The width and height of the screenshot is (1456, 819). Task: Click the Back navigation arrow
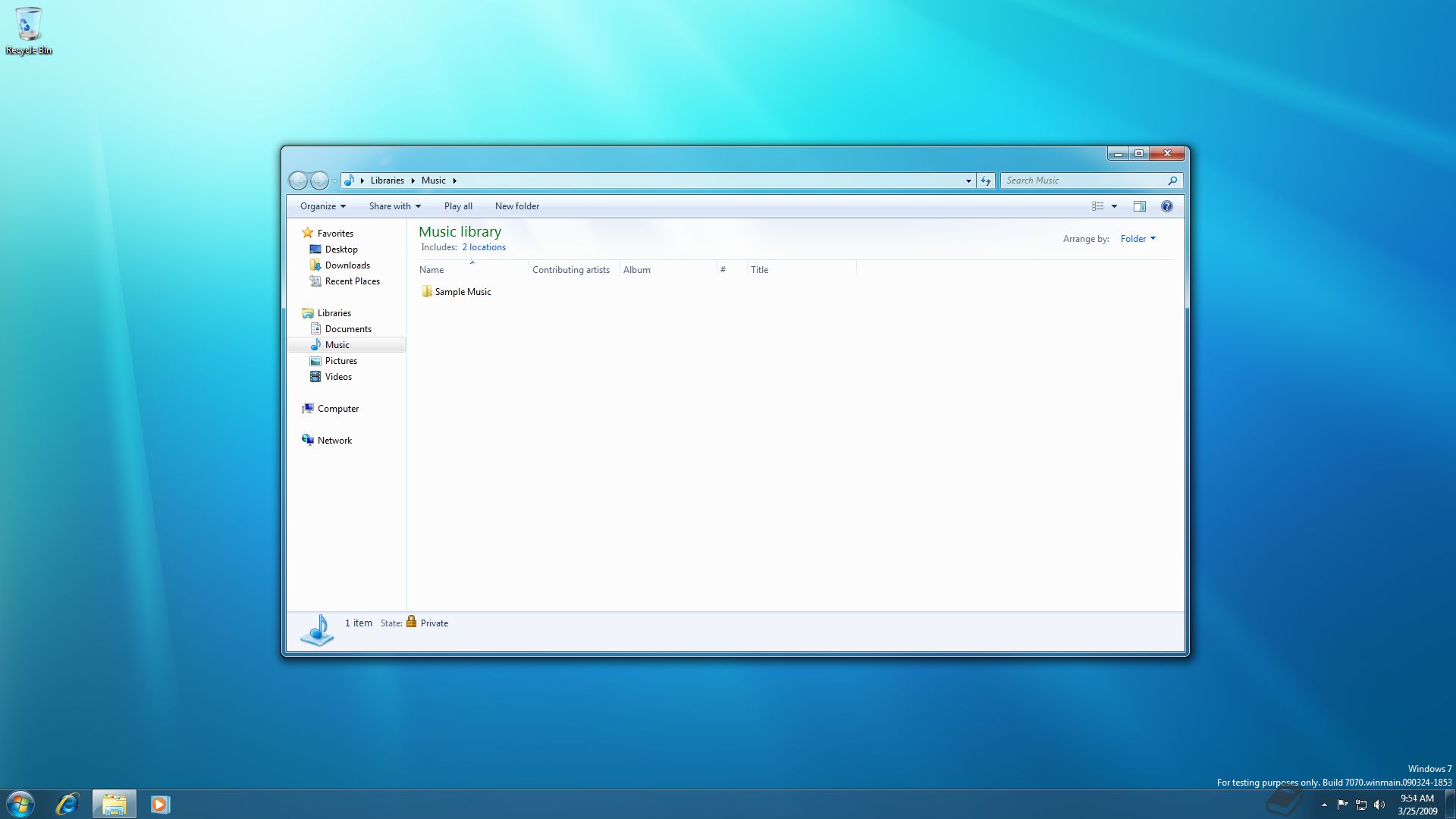[x=298, y=180]
